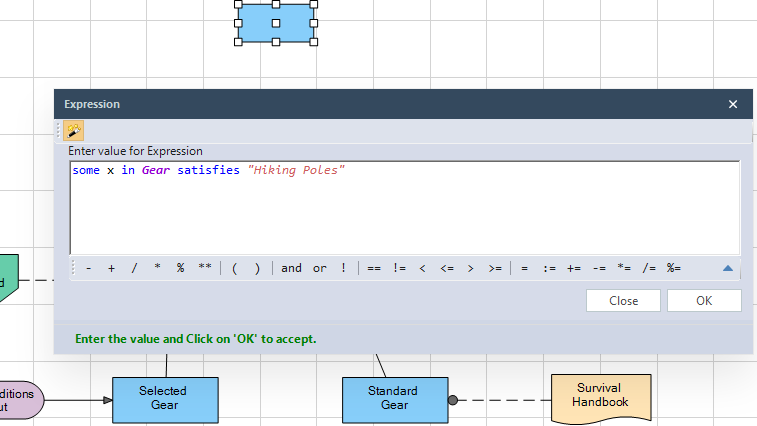The image size is (757, 426).
Task: Open the expression wizard wand icon
Action: click(x=73, y=130)
